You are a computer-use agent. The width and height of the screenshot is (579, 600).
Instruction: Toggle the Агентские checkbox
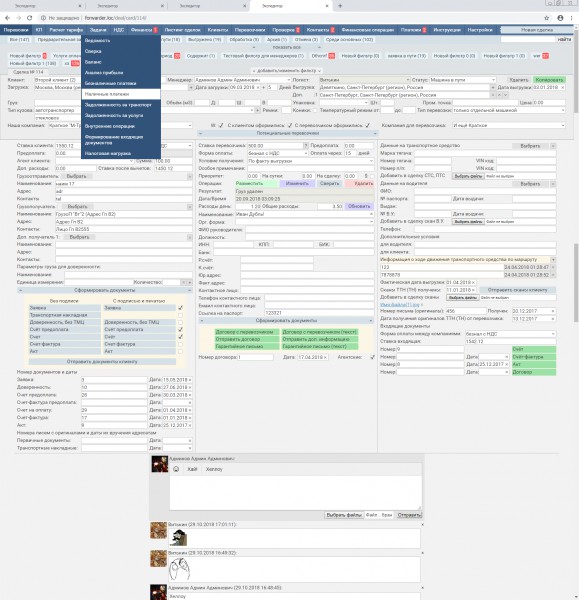pos(372,357)
